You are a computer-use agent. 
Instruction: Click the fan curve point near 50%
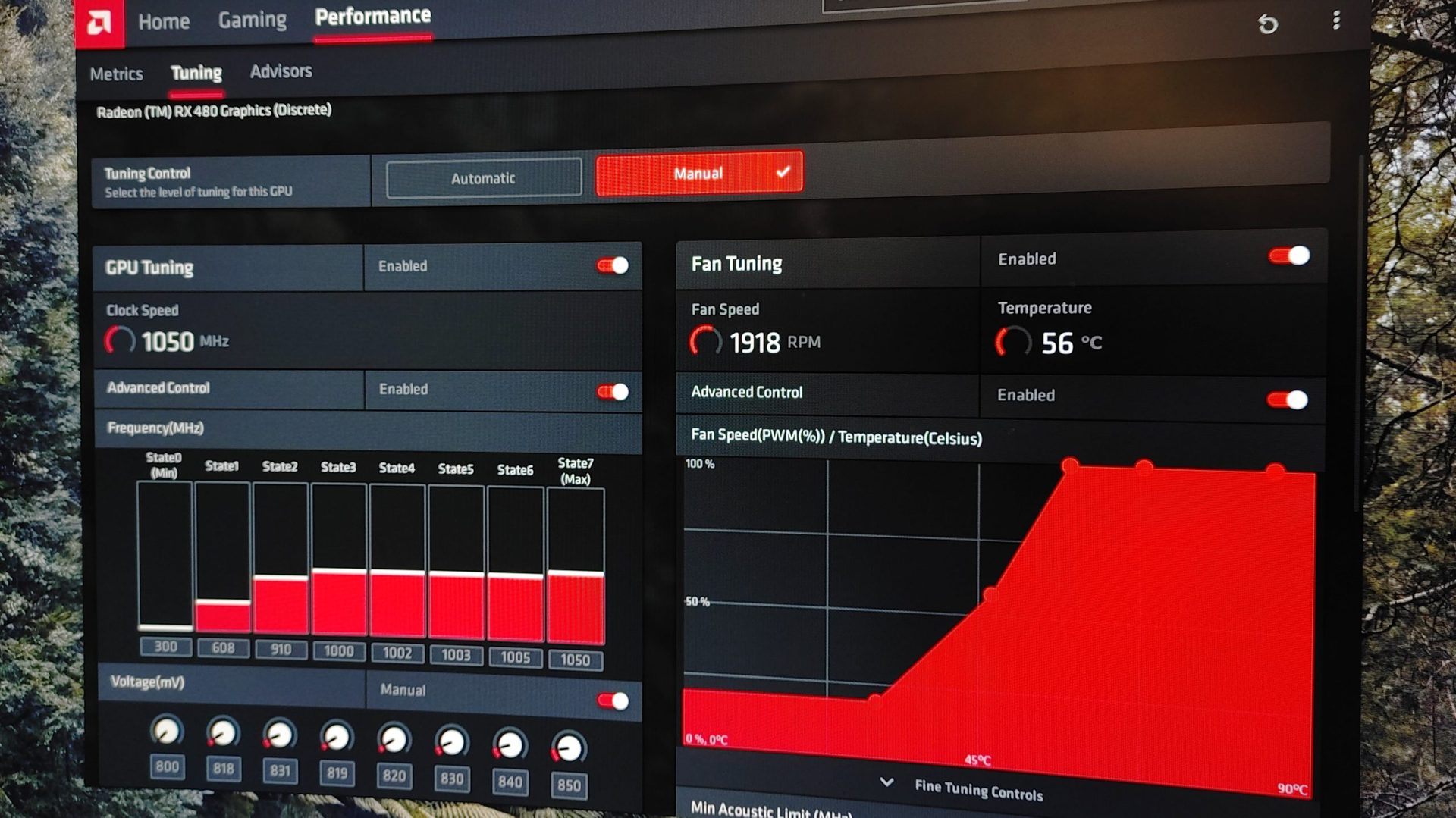pyautogui.click(x=990, y=595)
